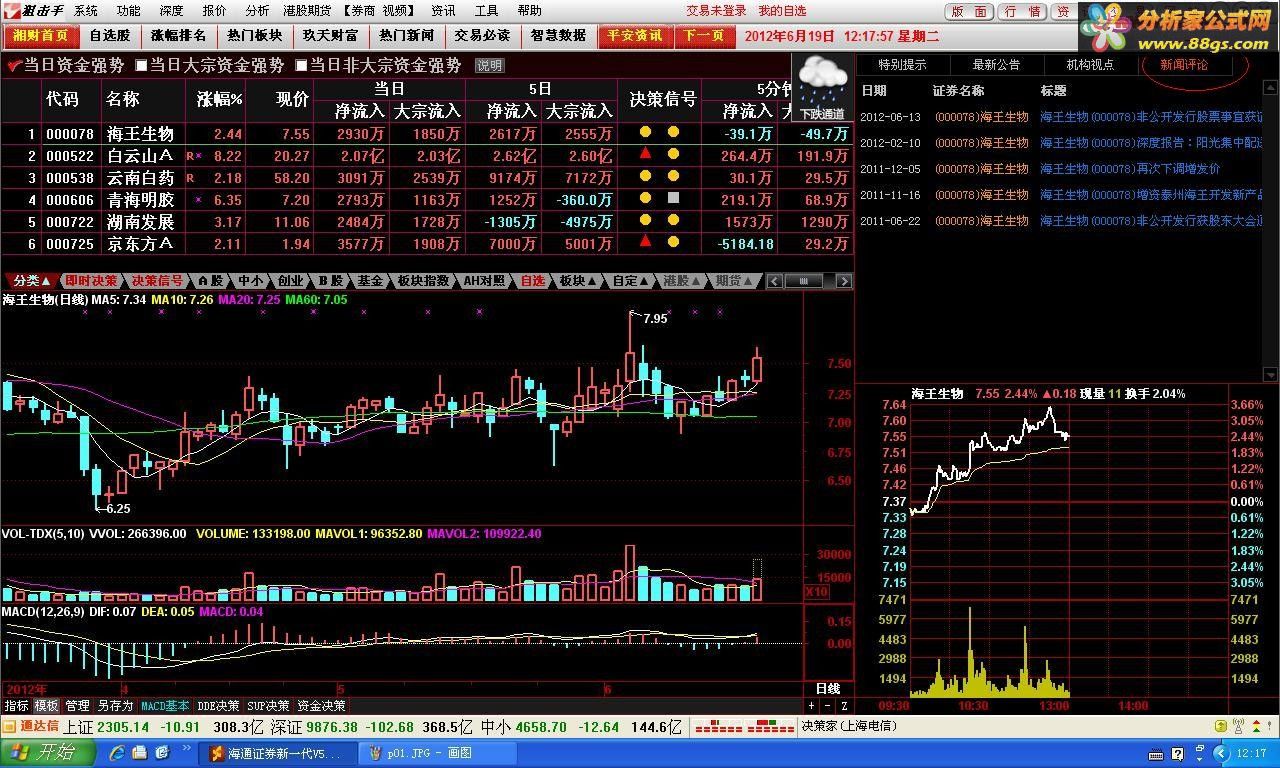Select stock row 京东方A
1280x768 pixels.
pyautogui.click(x=427, y=243)
